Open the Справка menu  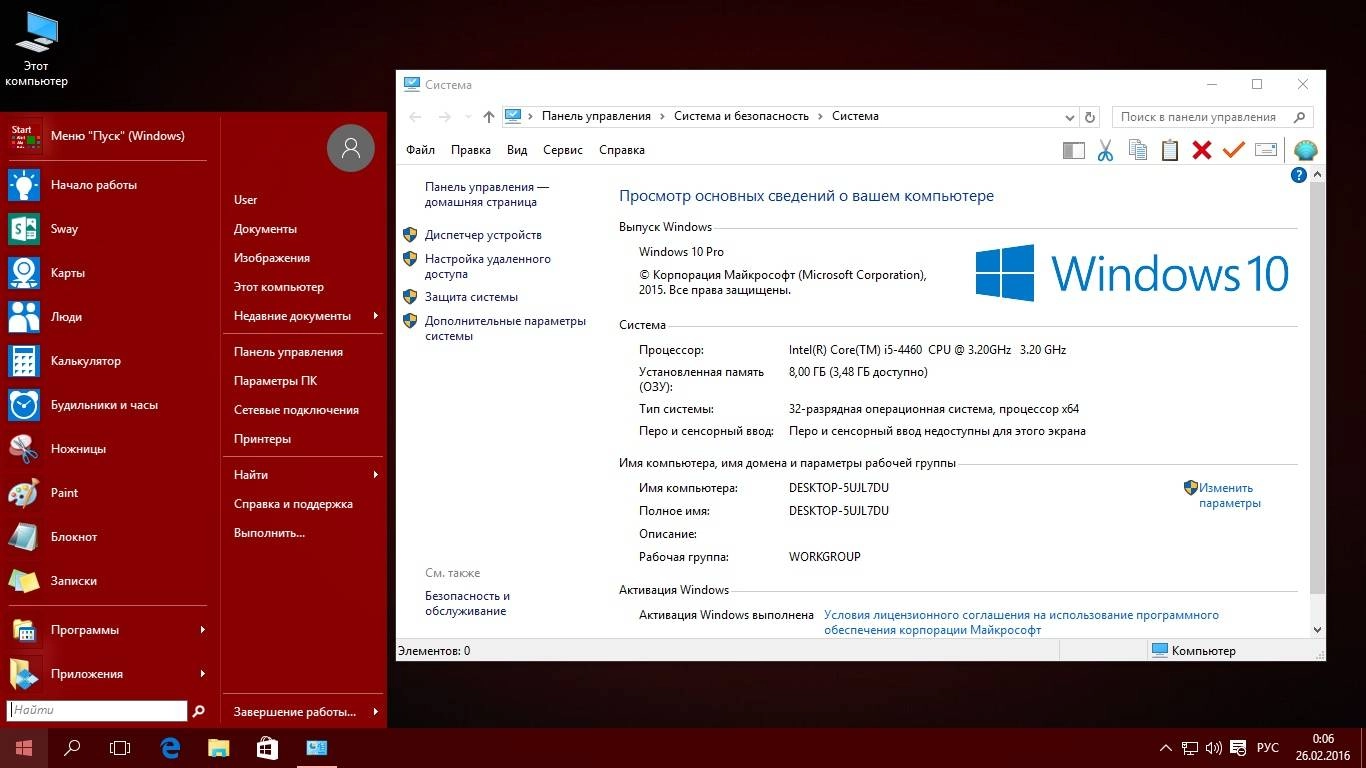pyautogui.click(x=622, y=150)
